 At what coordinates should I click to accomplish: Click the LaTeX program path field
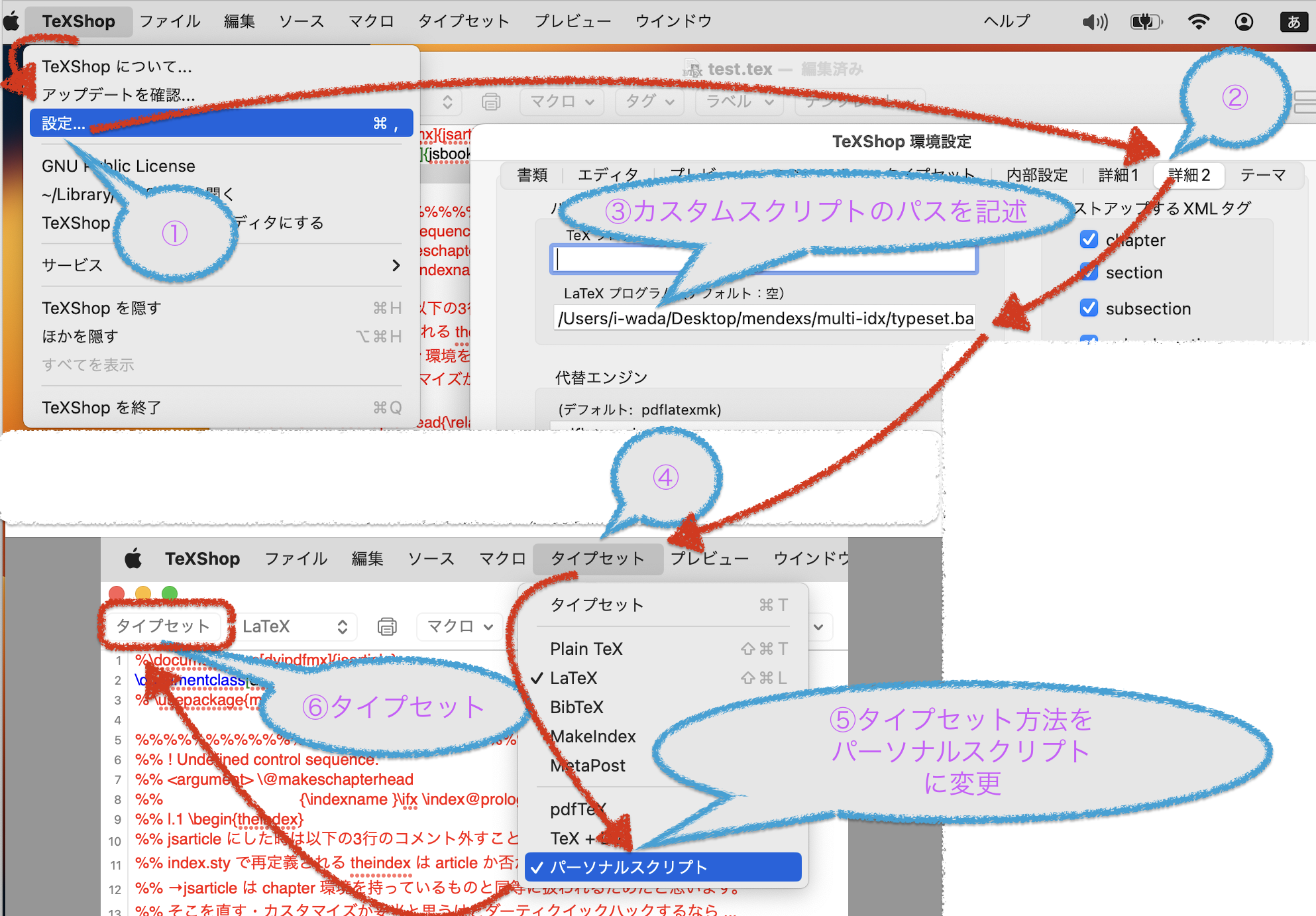pos(764,319)
